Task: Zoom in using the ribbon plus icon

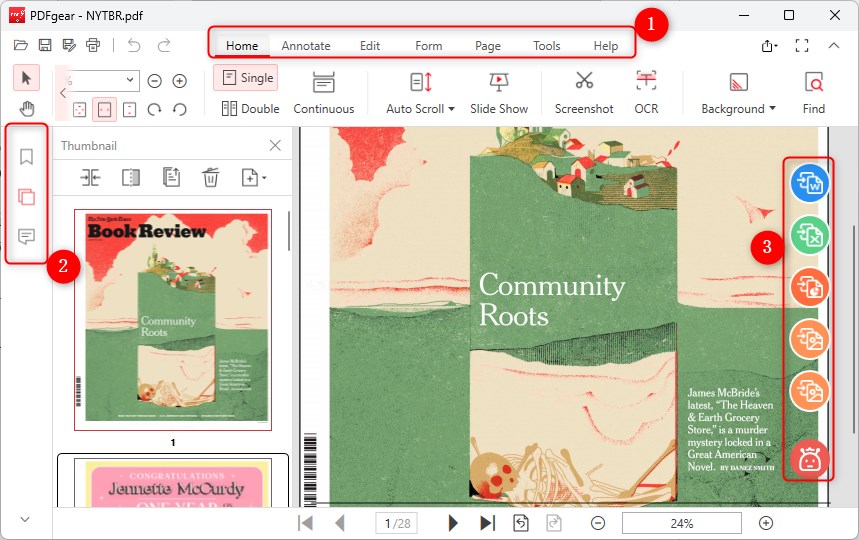Action: 180,81
